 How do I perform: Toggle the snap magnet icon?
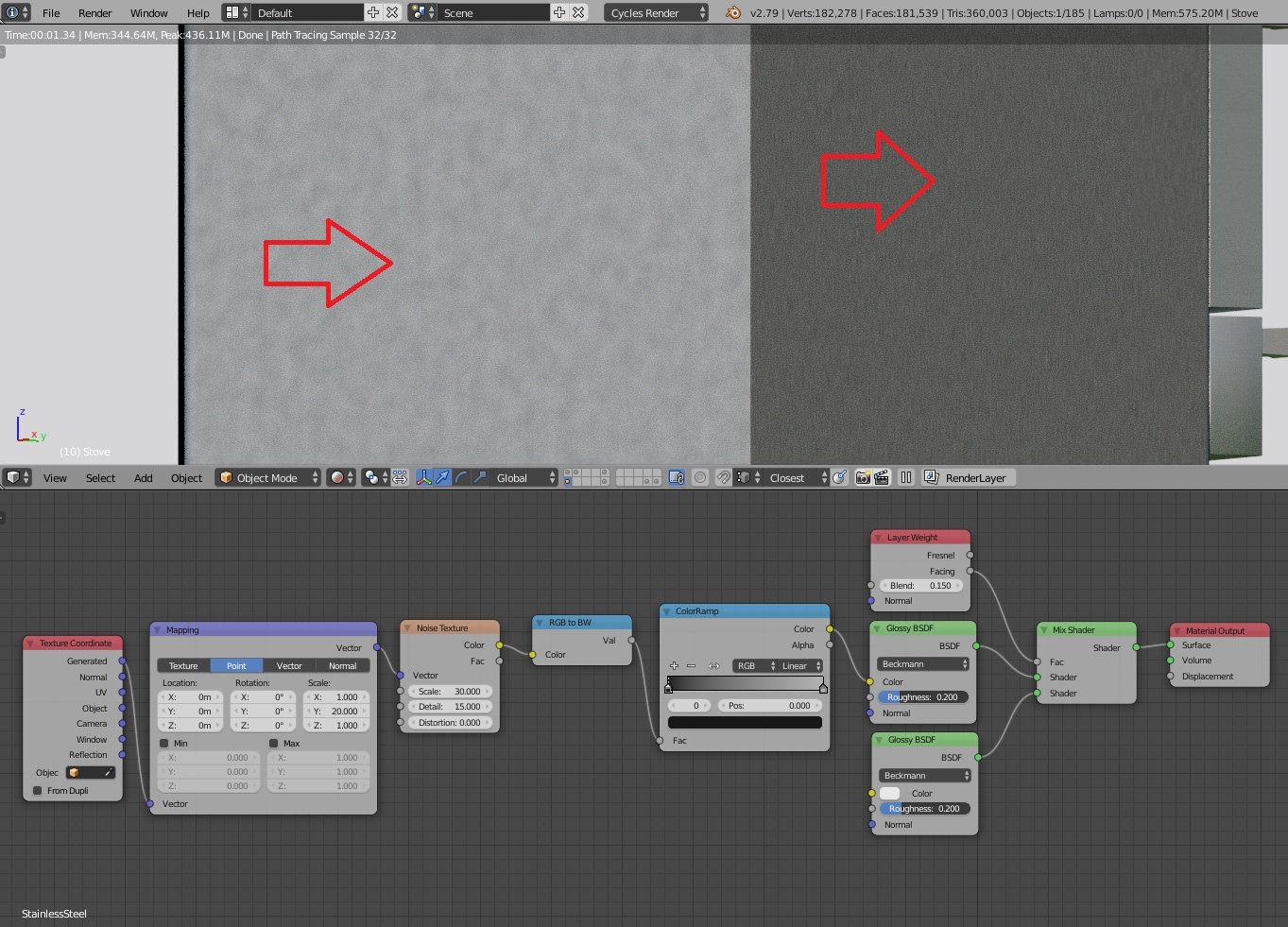(723, 477)
